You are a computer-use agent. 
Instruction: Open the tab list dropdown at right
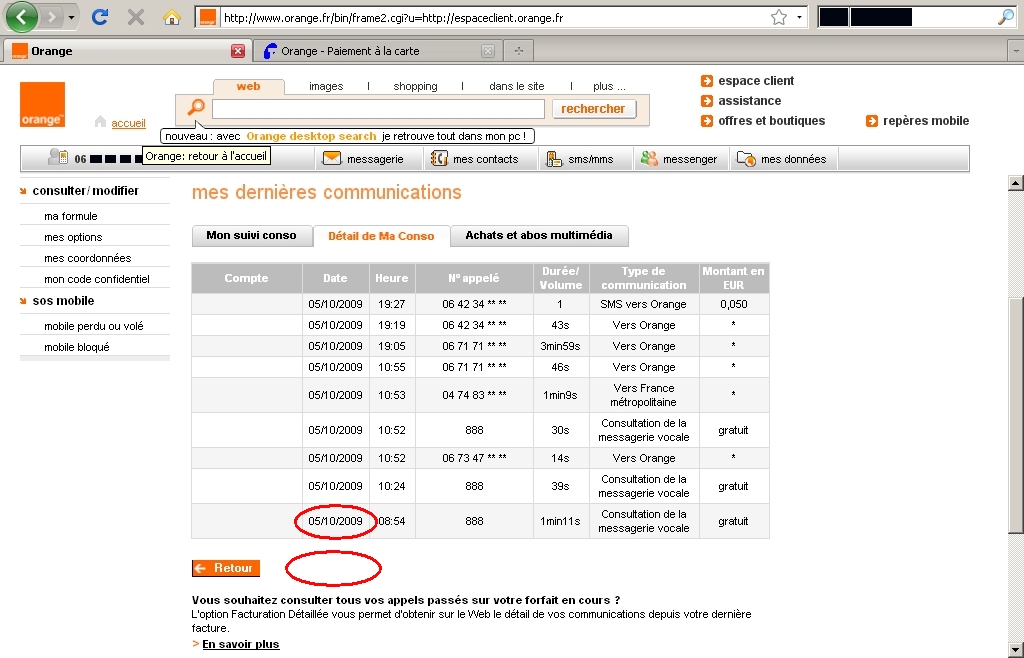[1016, 51]
